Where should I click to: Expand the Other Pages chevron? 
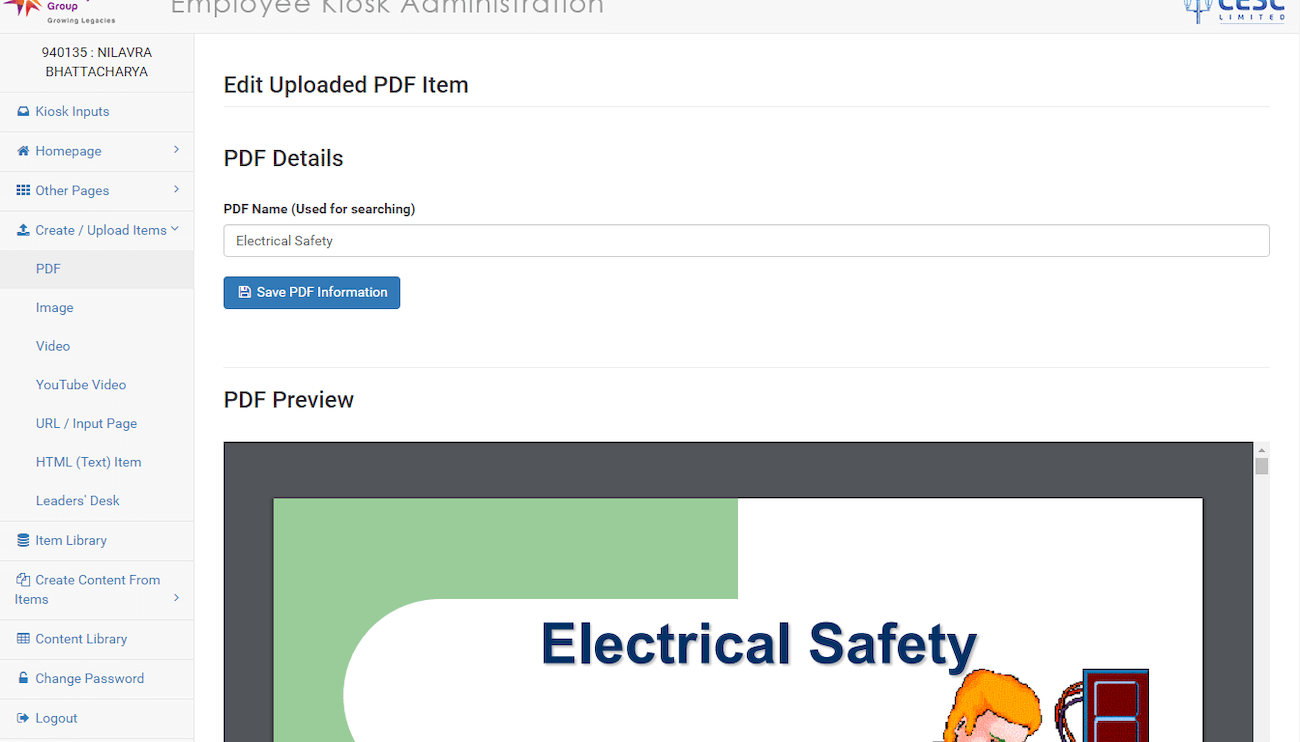click(x=176, y=189)
